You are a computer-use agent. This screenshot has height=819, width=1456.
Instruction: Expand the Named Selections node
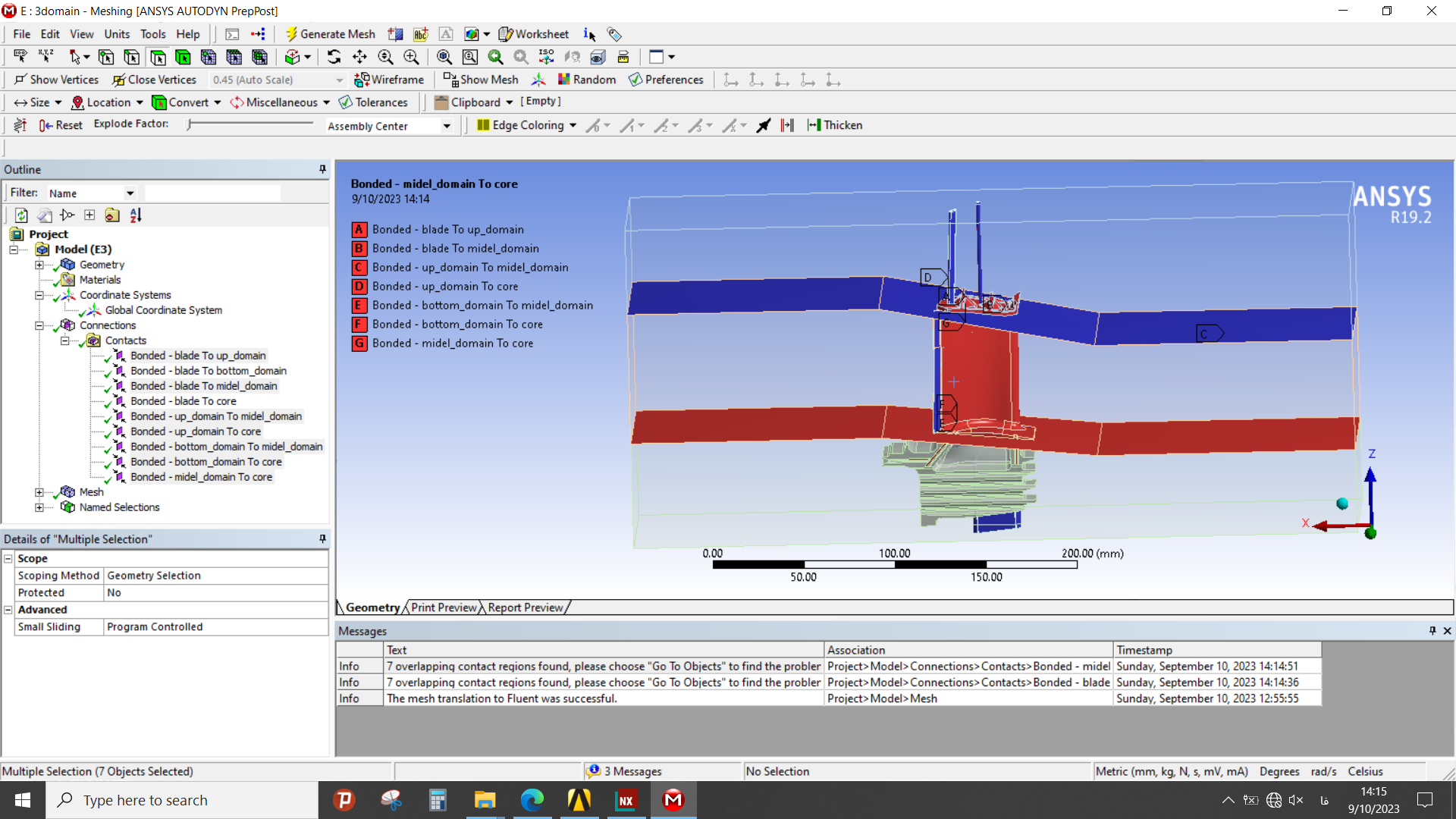tap(39, 507)
